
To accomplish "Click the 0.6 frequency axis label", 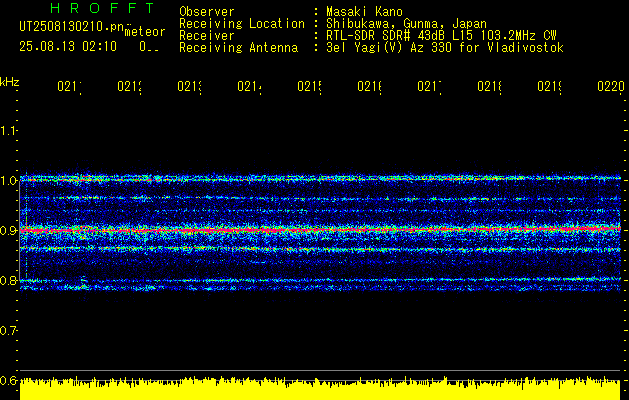I will pyautogui.click(x=8, y=380).
